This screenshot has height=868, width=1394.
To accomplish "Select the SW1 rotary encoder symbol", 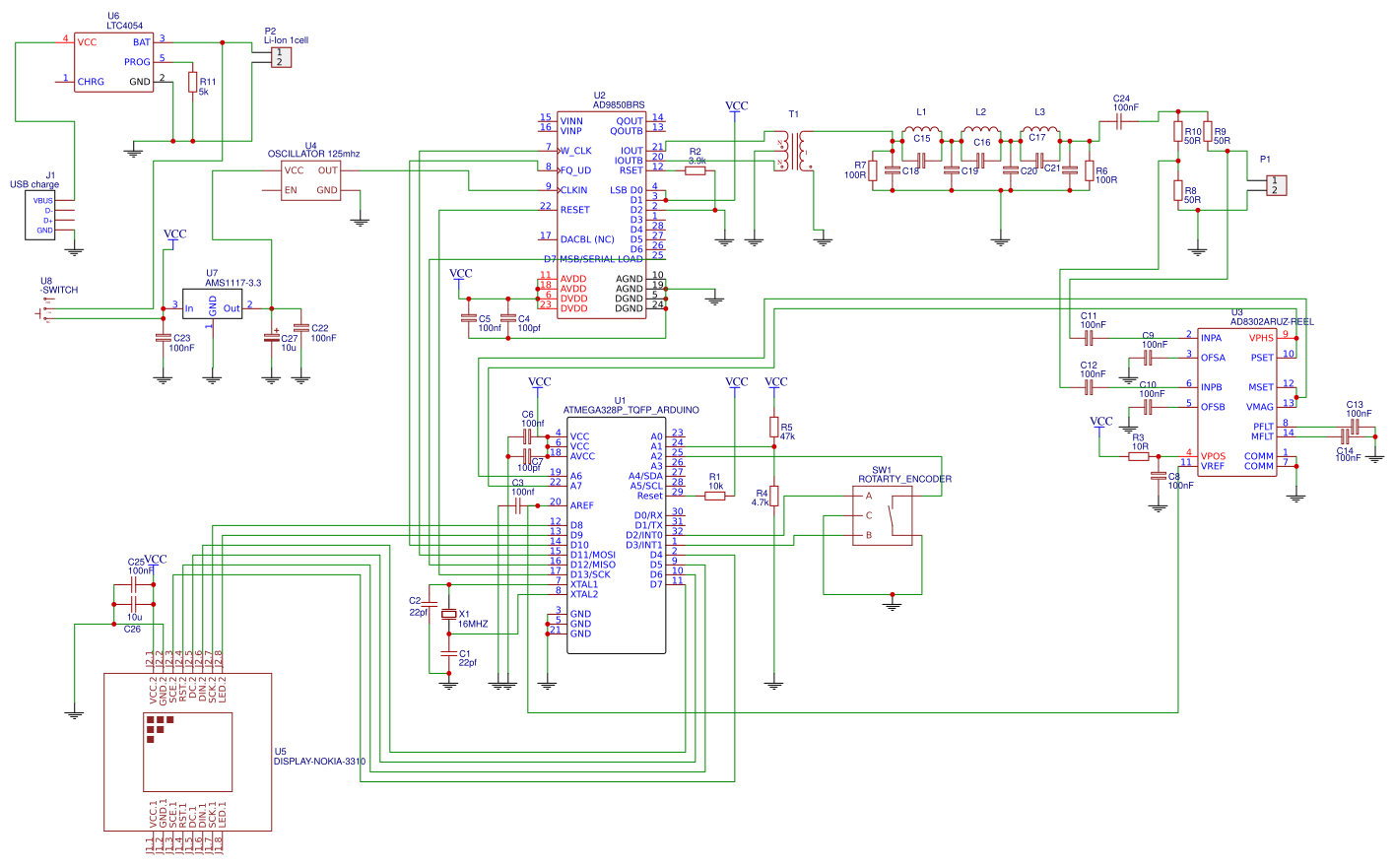I will point(882,515).
